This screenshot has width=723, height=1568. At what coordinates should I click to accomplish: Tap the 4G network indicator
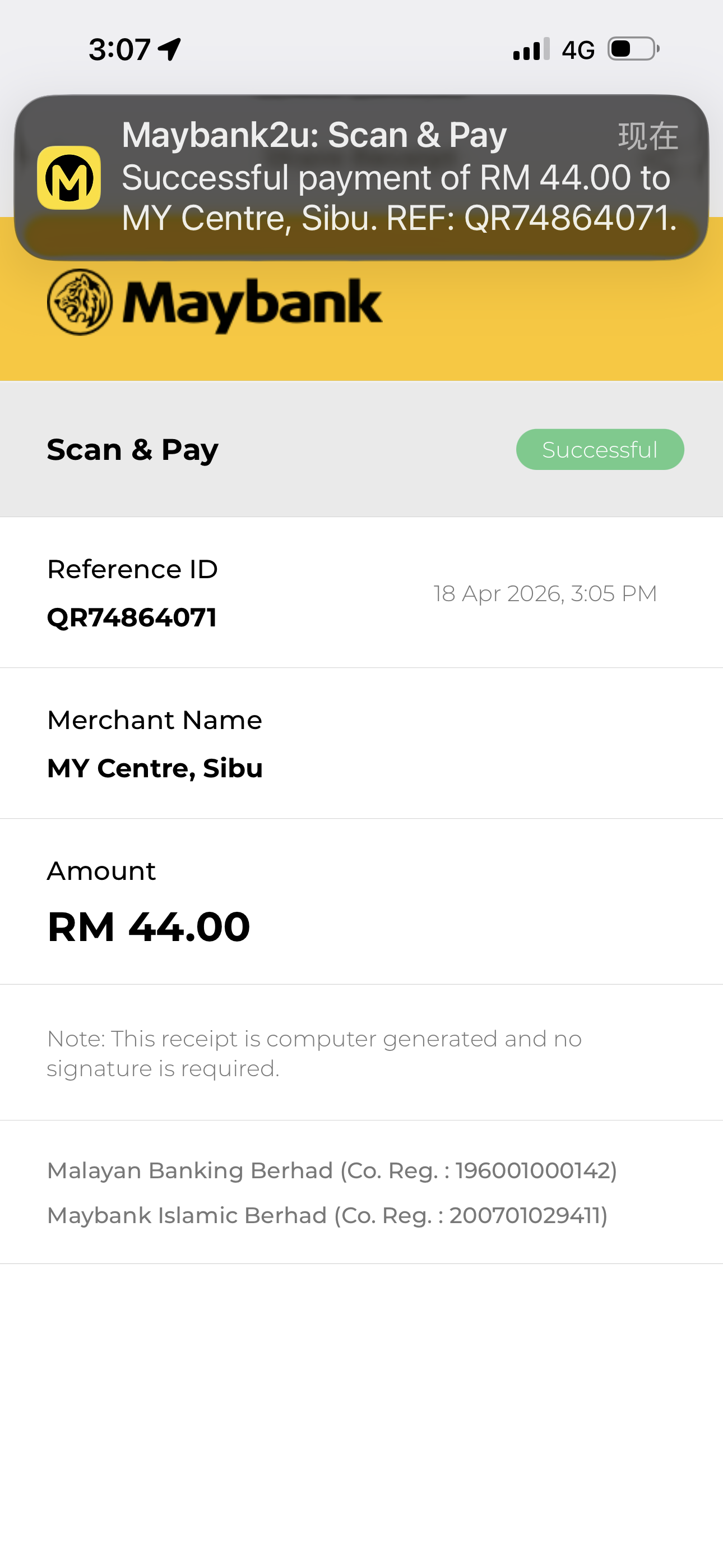[x=577, y=50]
